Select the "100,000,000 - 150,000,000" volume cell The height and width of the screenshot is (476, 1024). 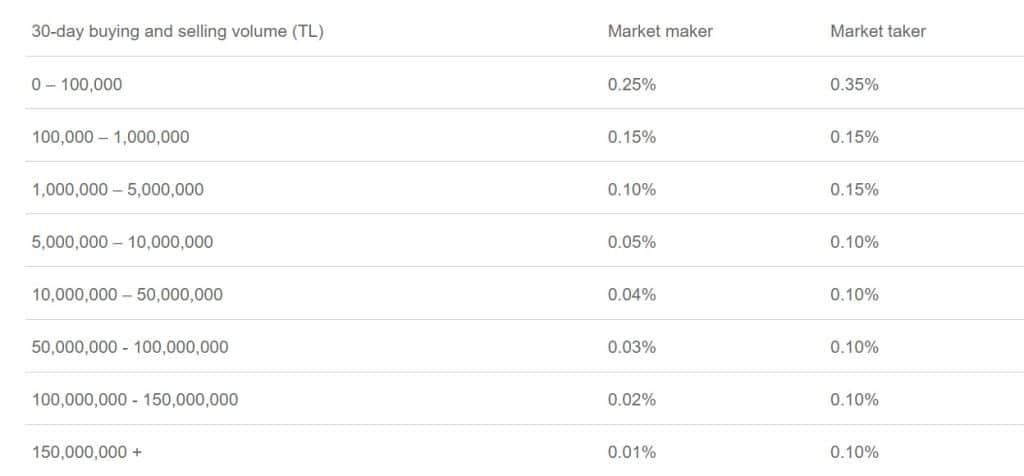135,400
